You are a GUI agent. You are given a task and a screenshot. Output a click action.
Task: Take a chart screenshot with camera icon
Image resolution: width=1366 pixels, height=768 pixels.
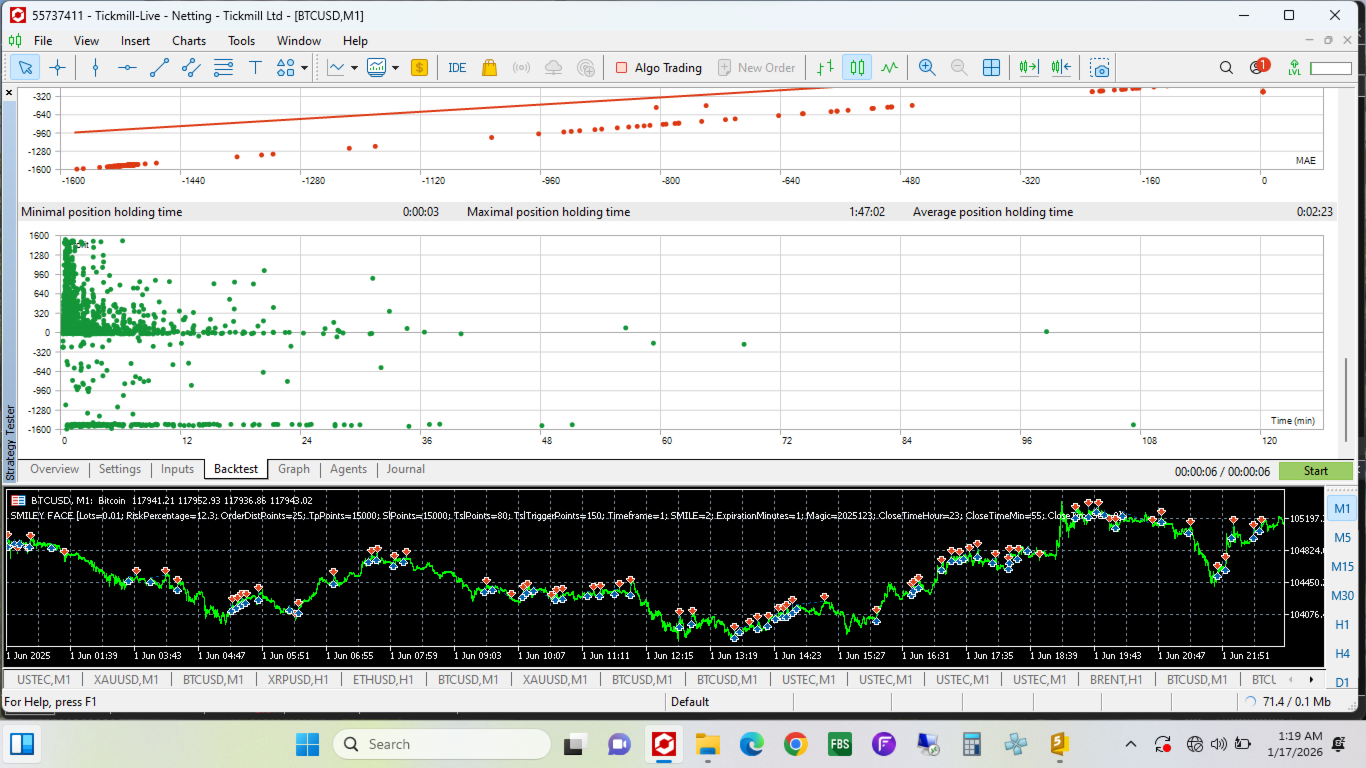click(1100, 68)
